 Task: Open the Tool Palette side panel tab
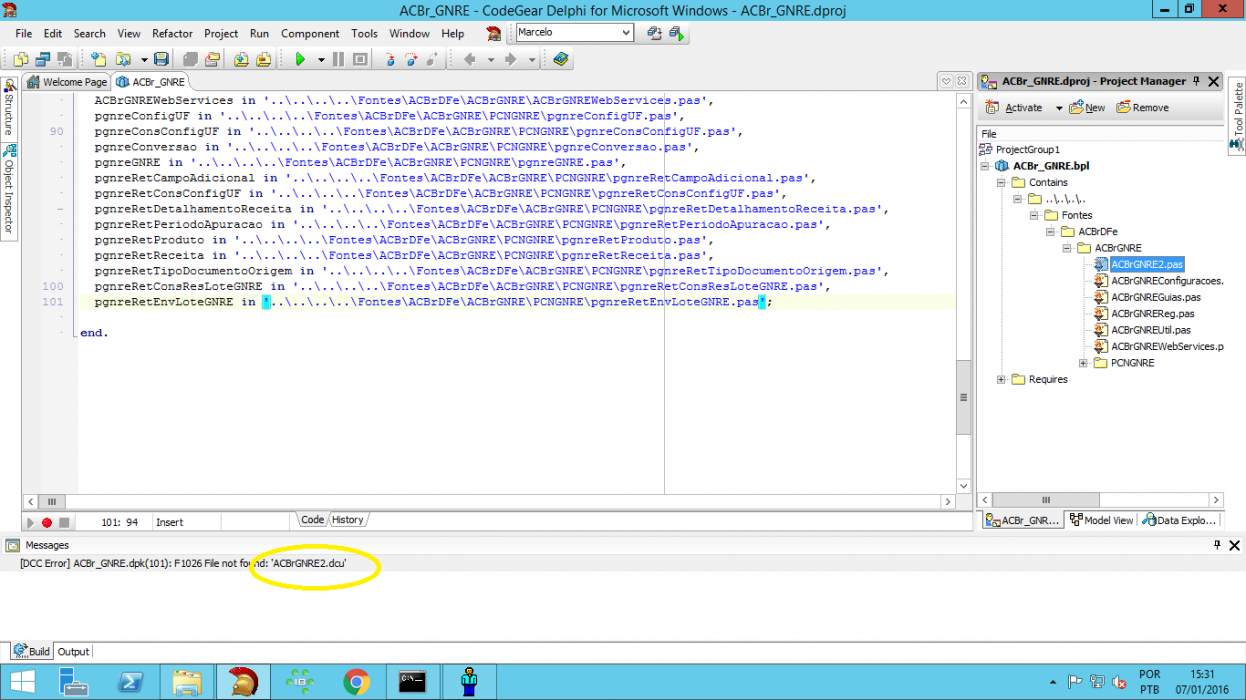click(x=1238, y=118)
